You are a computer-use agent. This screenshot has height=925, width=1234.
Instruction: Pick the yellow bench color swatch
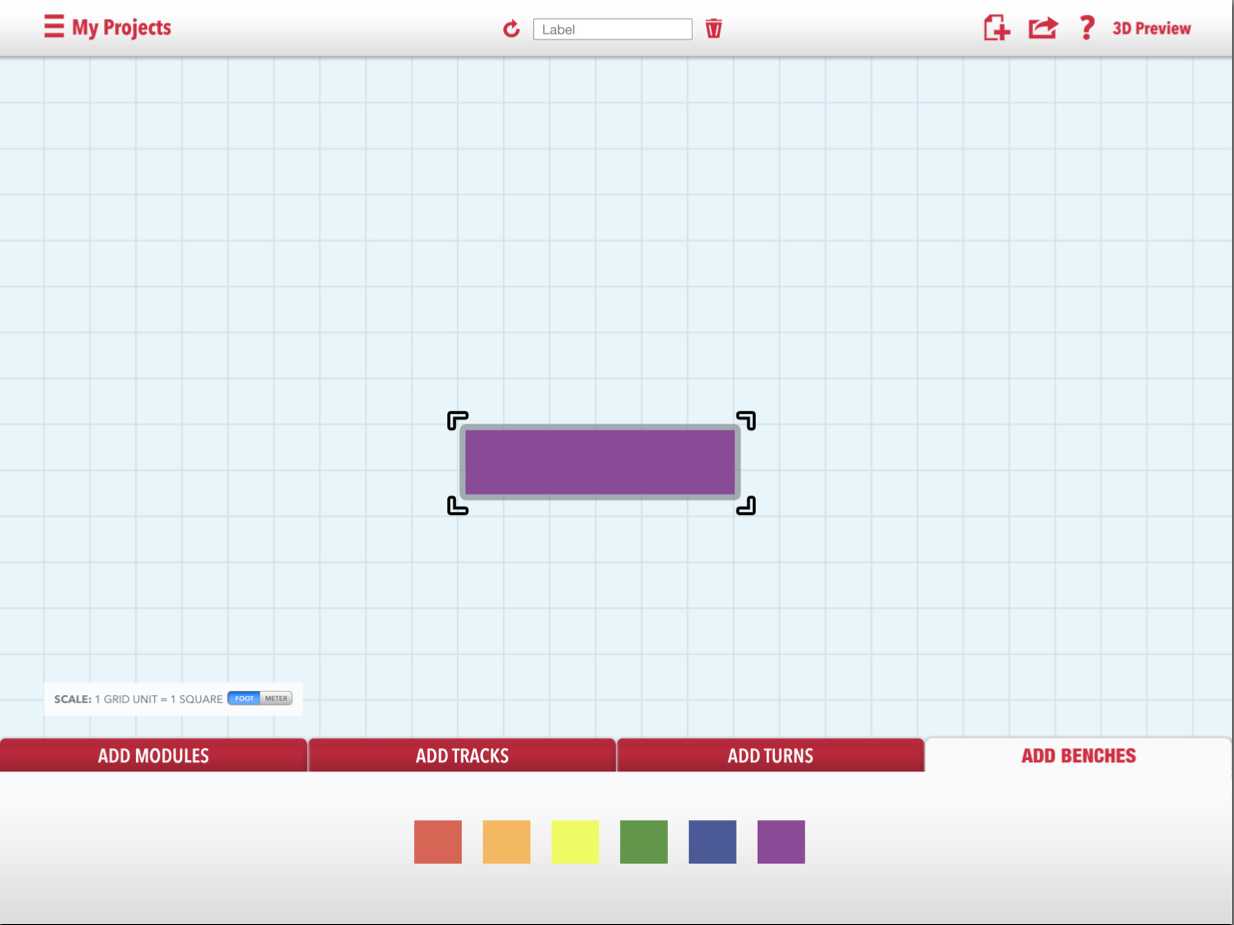(575, 842)
